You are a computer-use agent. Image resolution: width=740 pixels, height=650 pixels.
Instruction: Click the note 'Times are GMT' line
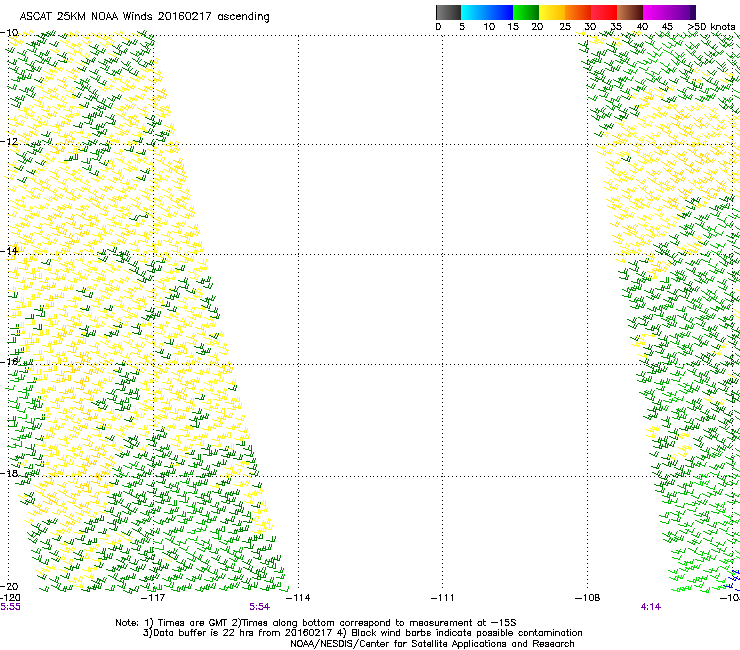[x=316, y=623]
